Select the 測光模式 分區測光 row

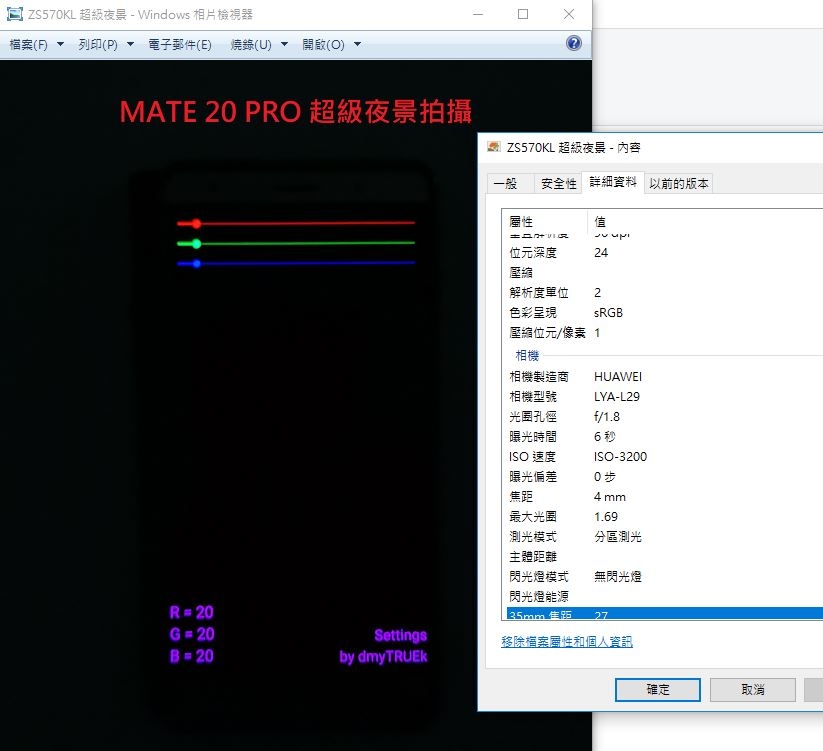coord(664,536)
